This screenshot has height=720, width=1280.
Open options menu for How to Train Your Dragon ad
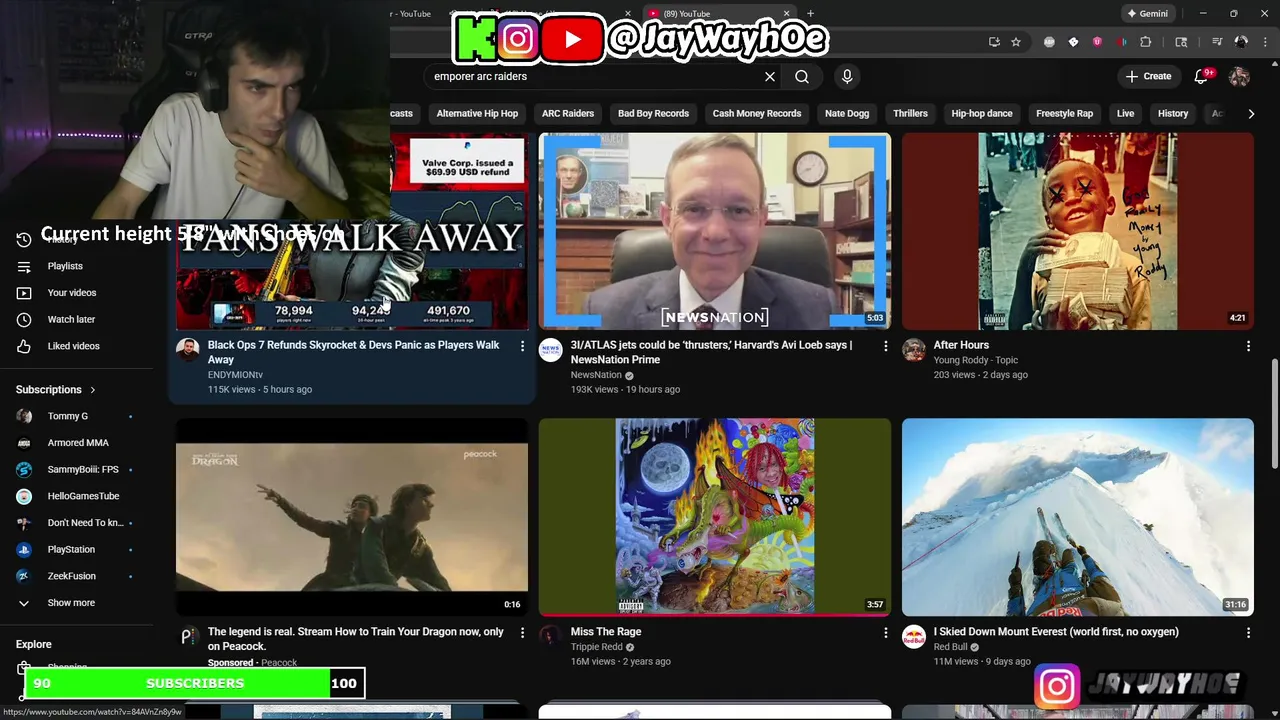pyautogui.click(x=522, y=632)
